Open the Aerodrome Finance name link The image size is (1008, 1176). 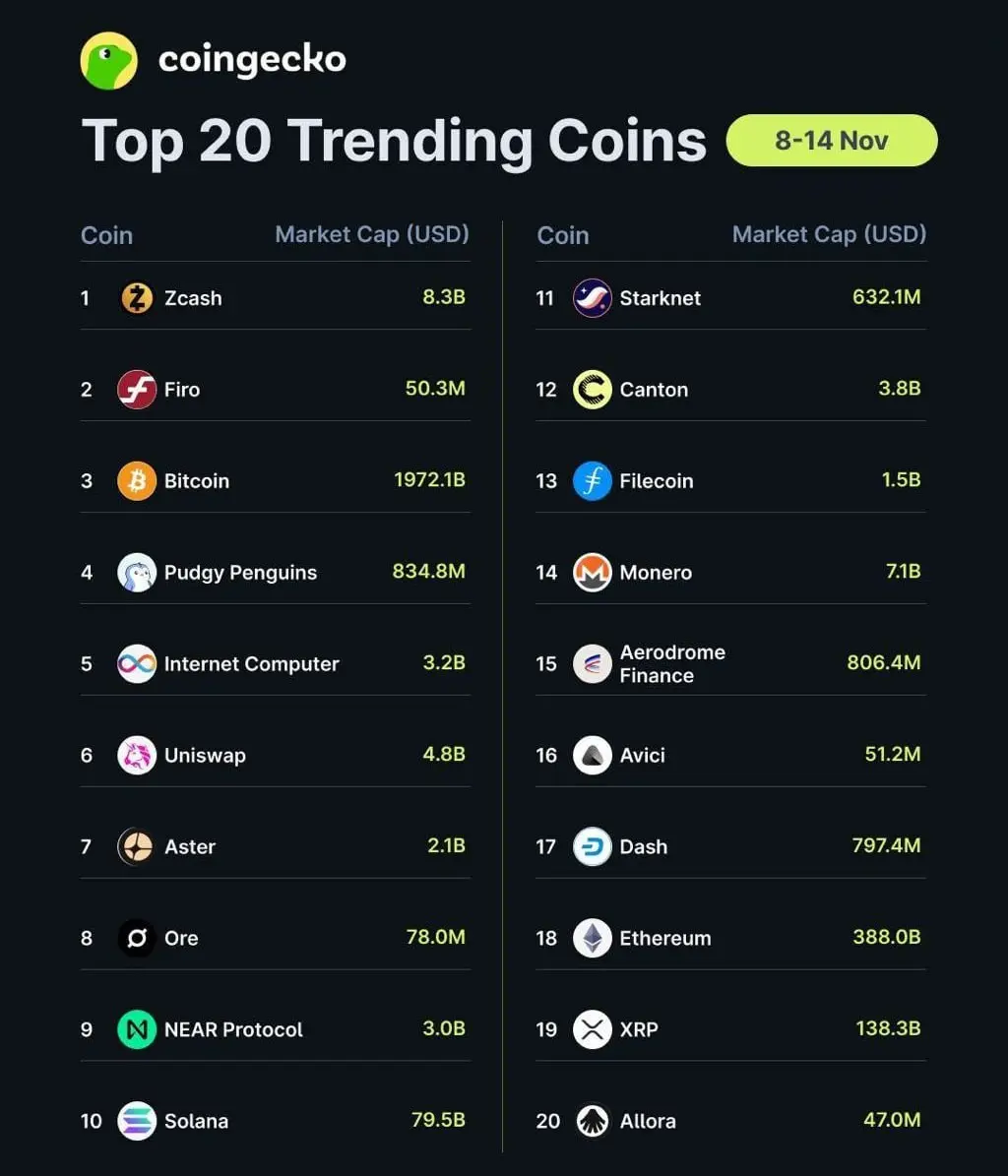[672, 664]
